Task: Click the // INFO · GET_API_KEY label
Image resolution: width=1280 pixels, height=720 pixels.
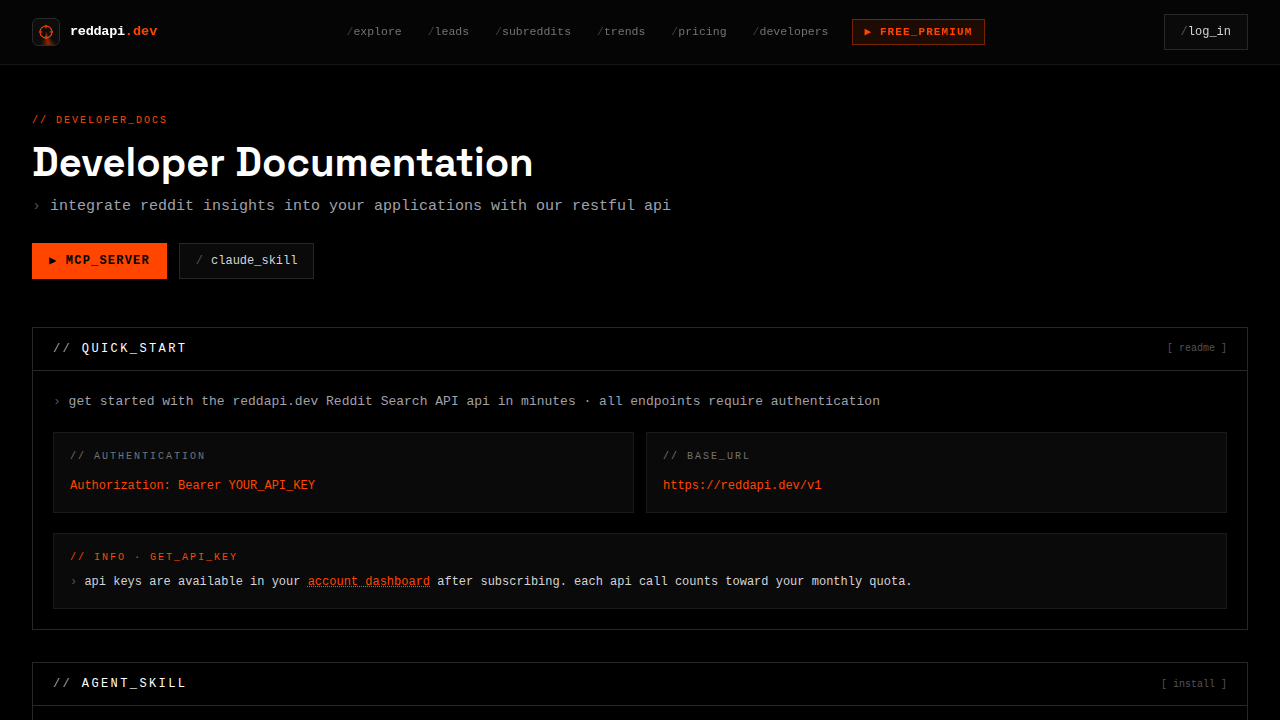Action: pos(154,557)
